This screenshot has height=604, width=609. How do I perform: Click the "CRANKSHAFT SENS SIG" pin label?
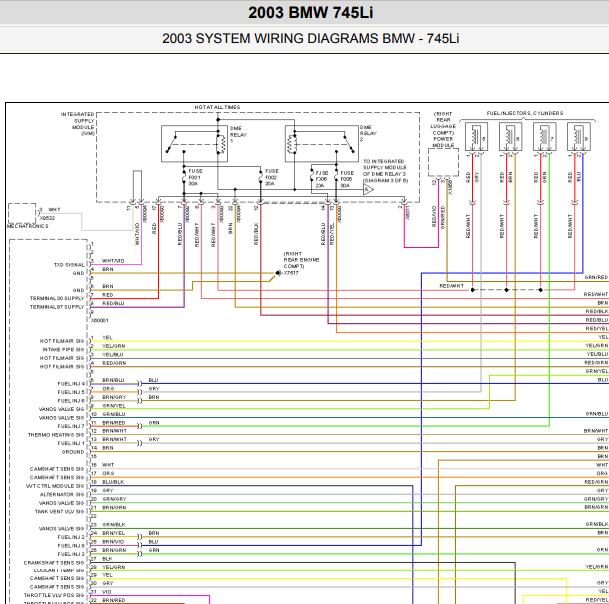coord(54,563)
